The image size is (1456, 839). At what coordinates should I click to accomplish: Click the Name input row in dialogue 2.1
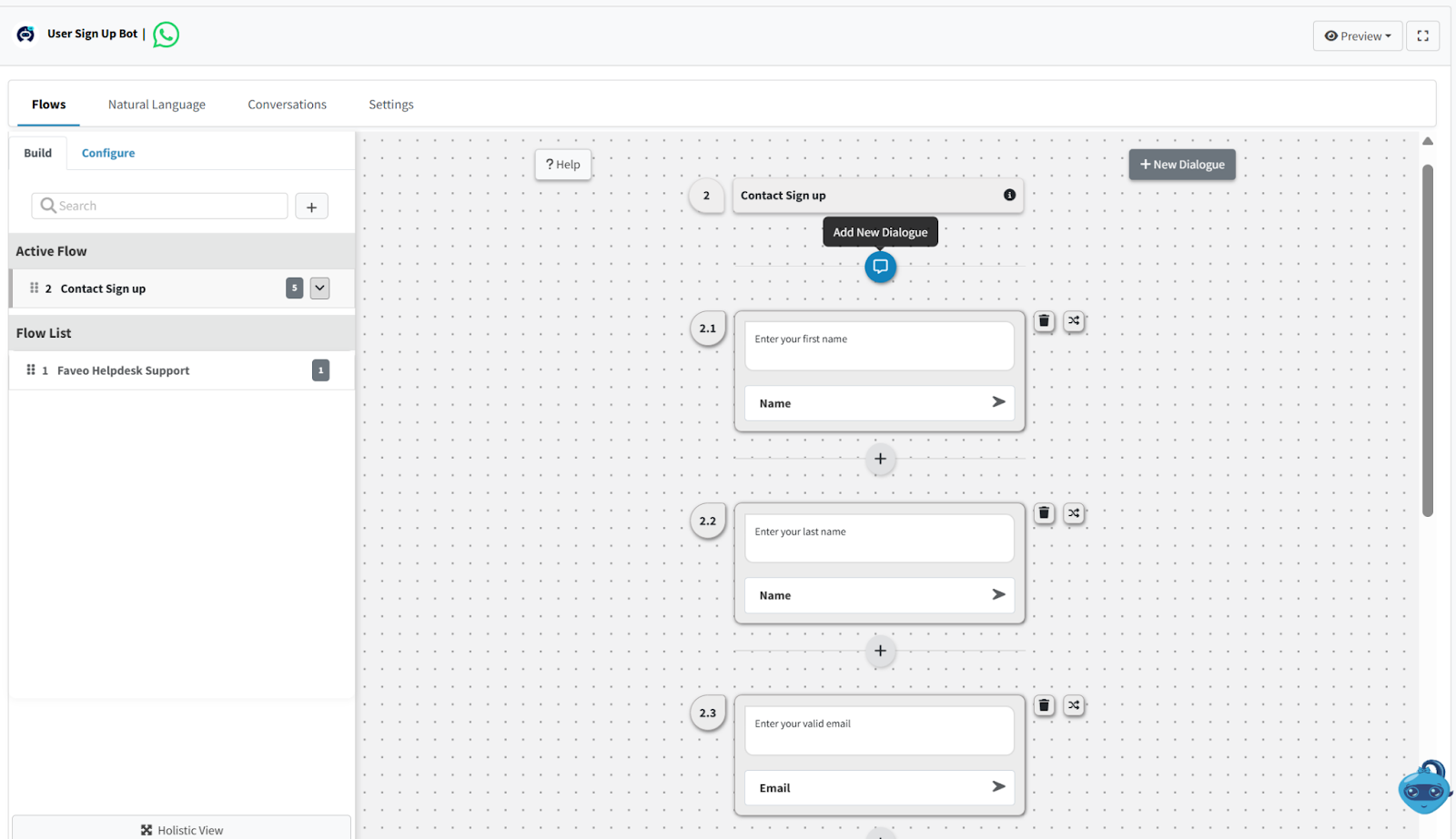[879, 403]
